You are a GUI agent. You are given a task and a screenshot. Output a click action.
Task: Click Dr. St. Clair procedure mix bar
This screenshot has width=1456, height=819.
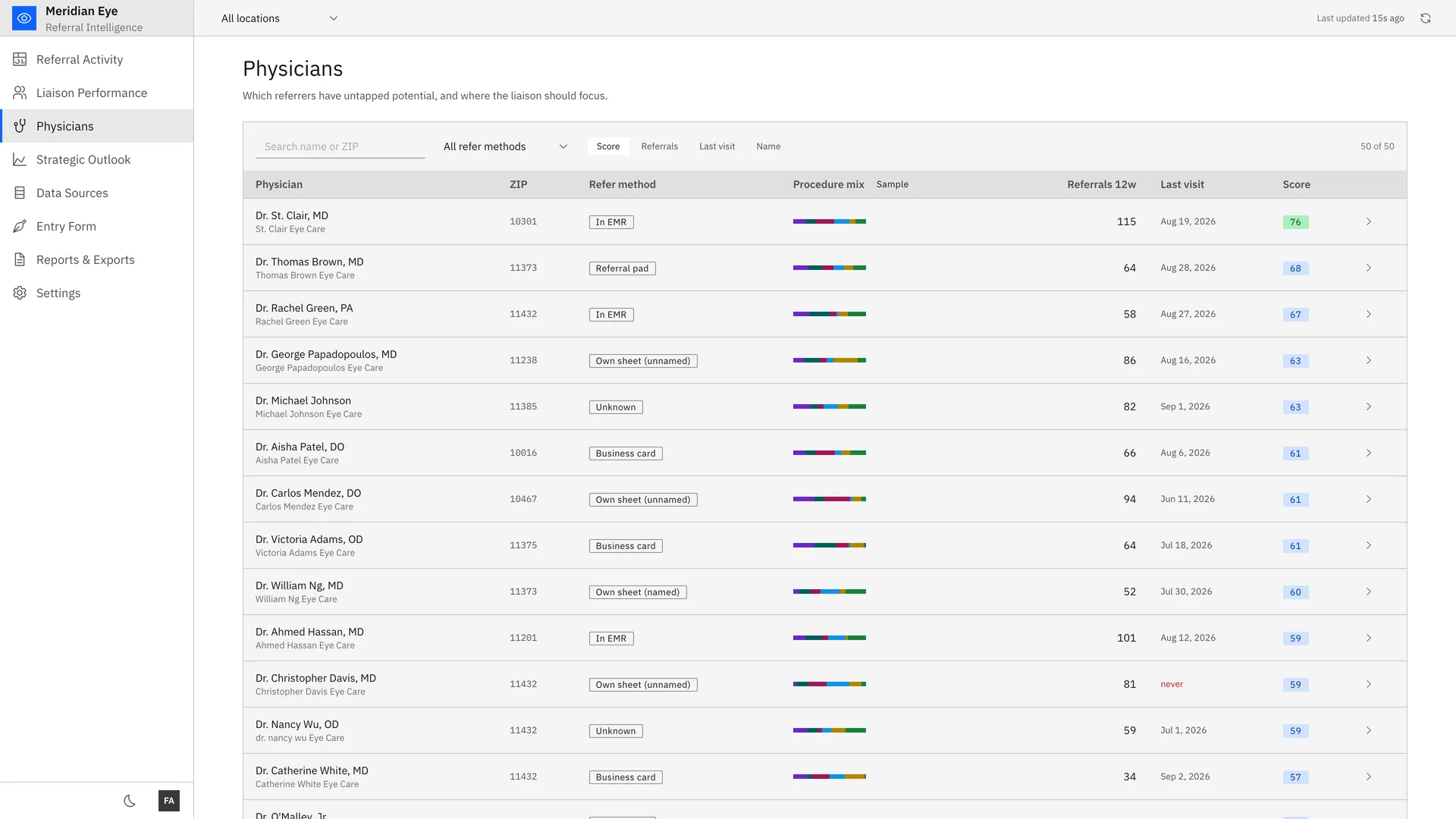coord(830,221)
